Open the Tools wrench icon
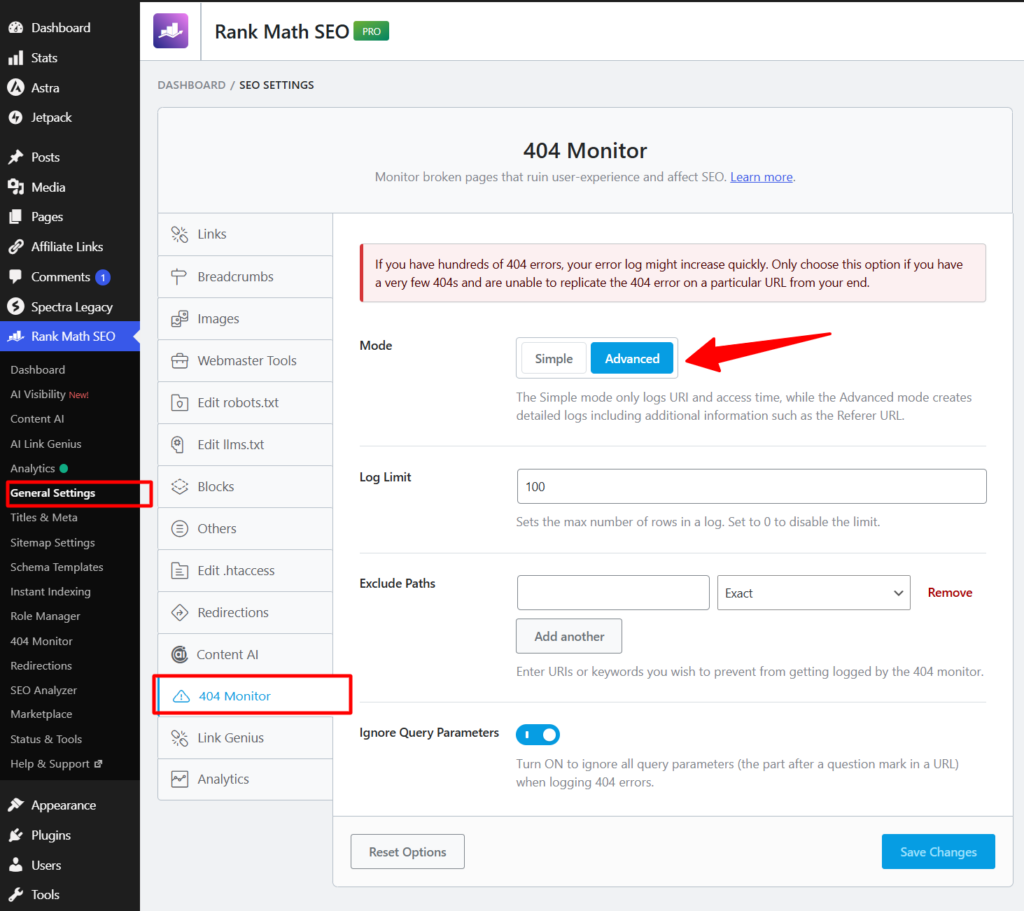The height and width of the screenshot is (911, 1024). tap(16, 895)
